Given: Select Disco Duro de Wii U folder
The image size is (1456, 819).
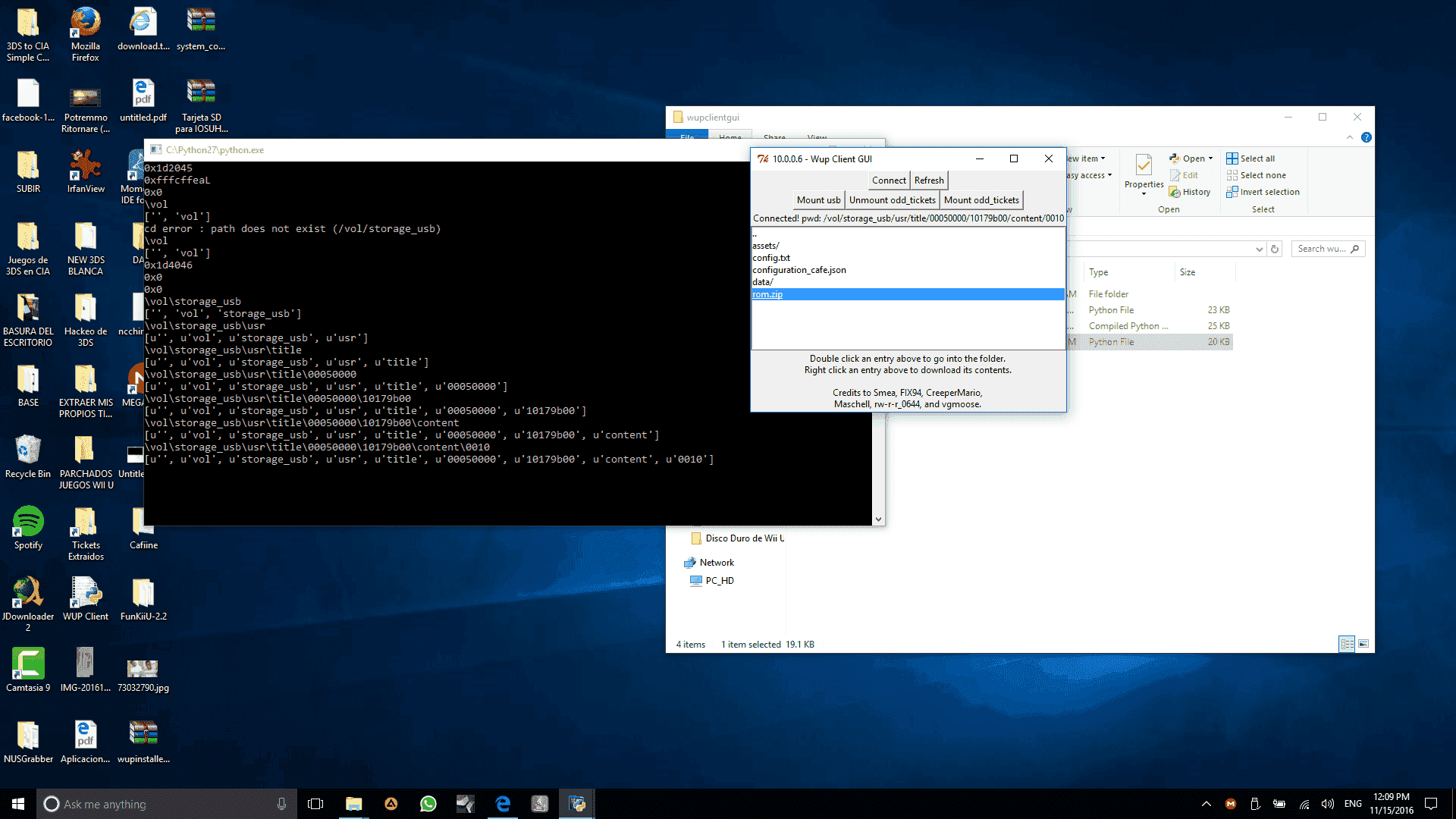Looking at the screenshot, I should [x=737, y=538].
